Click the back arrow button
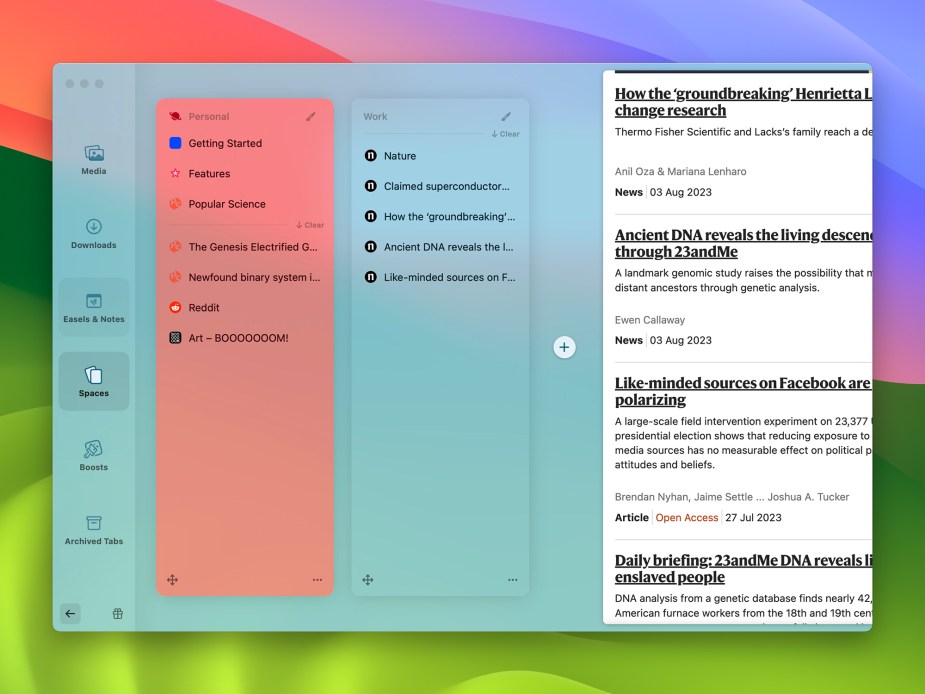The width and height of the screenshot is (925, 694). [70, 614]
